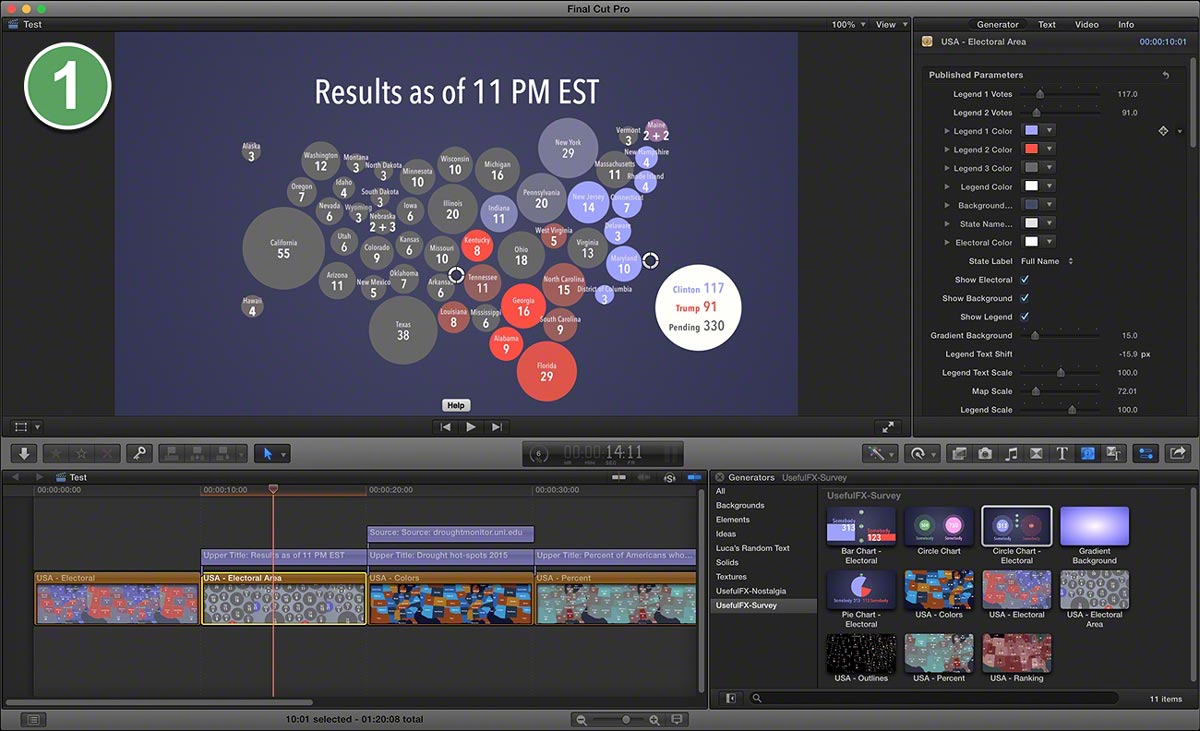Open the Music and Sound browser
This screenshot has width=1200, height=731.
click(x=1011, y=453)
